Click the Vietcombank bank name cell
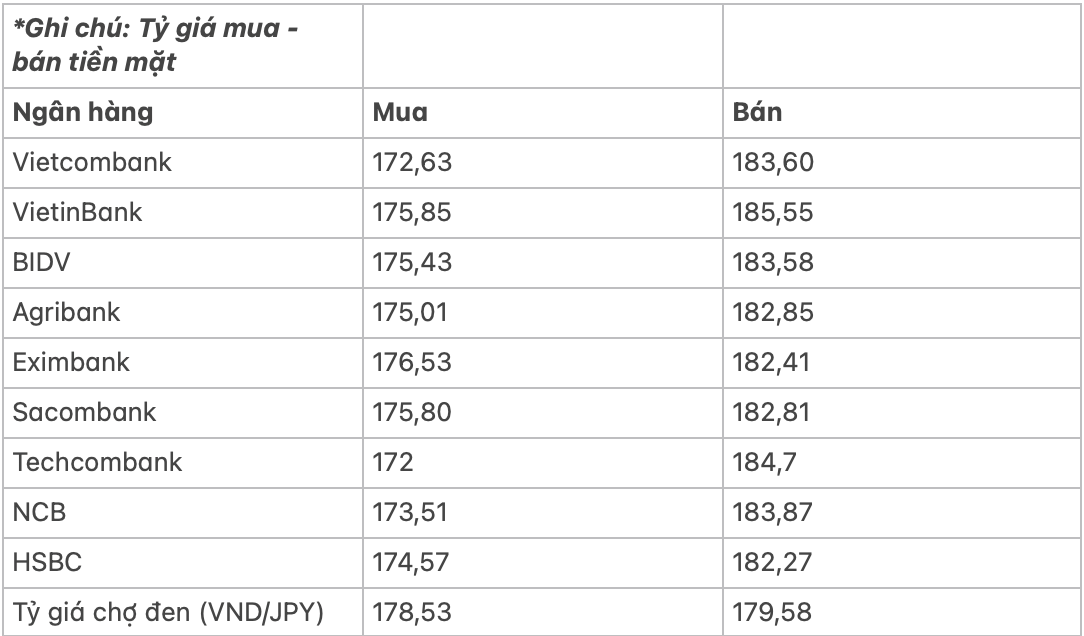Image resolution: width=1084 pixels, height=636 pixels. click(92, 163)
